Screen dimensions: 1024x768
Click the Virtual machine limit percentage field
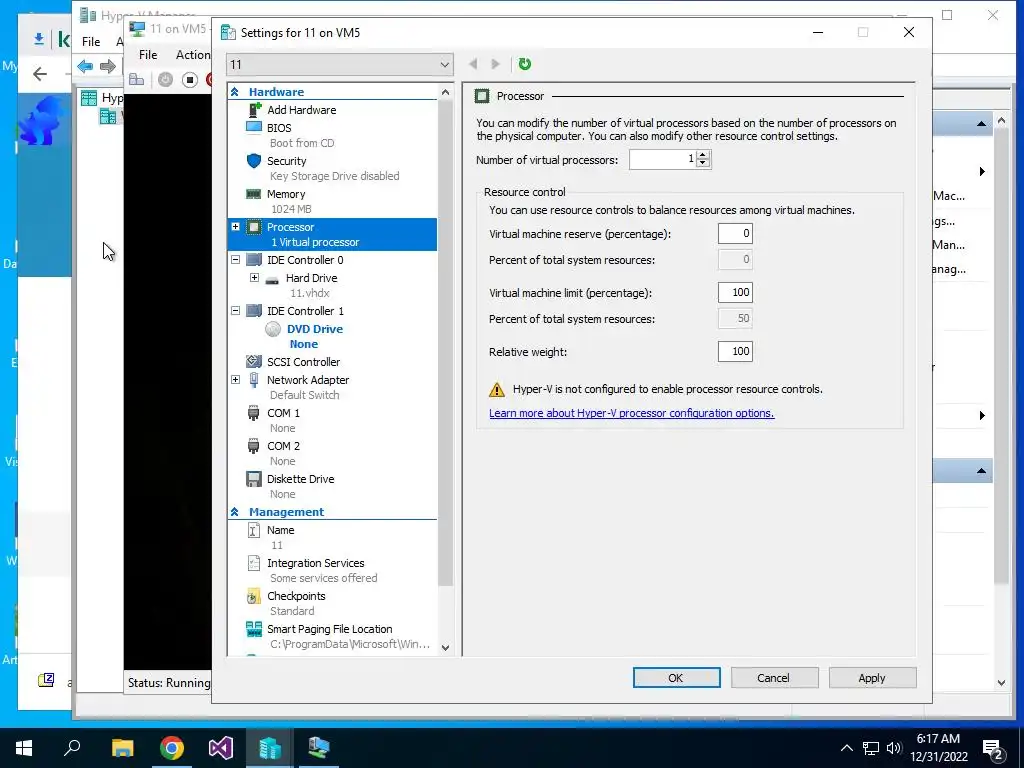(735, 293)
